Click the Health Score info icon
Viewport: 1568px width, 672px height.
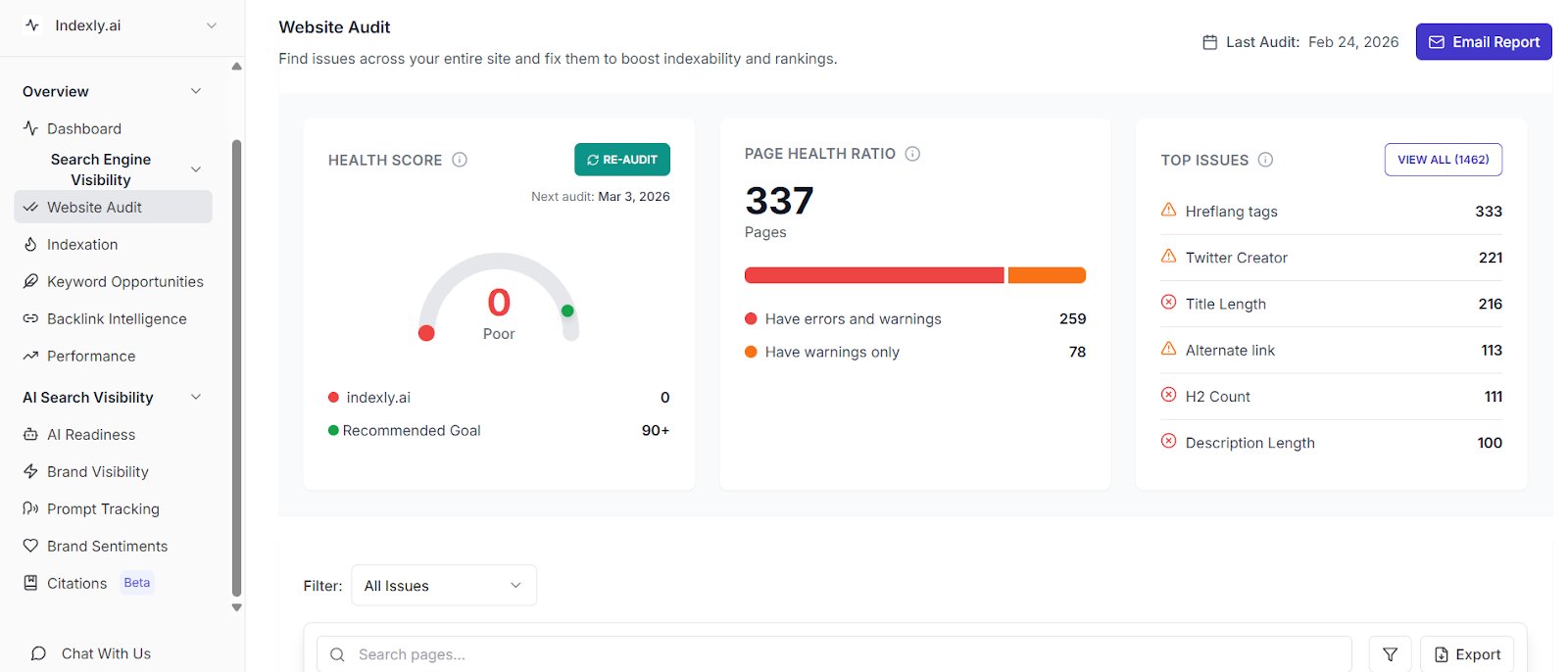pos(460,160)
